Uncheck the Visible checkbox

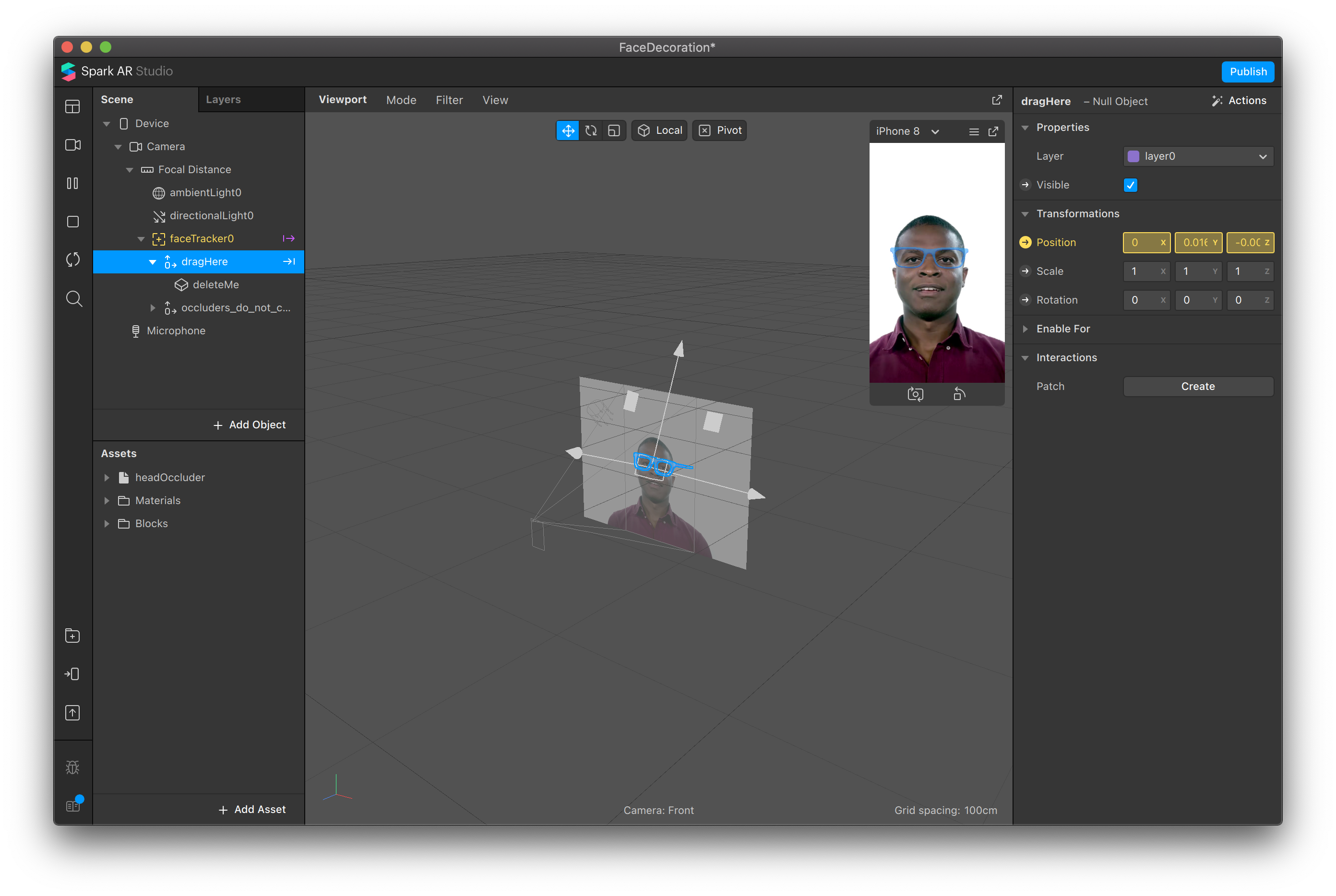click(x=1130, y=185)
